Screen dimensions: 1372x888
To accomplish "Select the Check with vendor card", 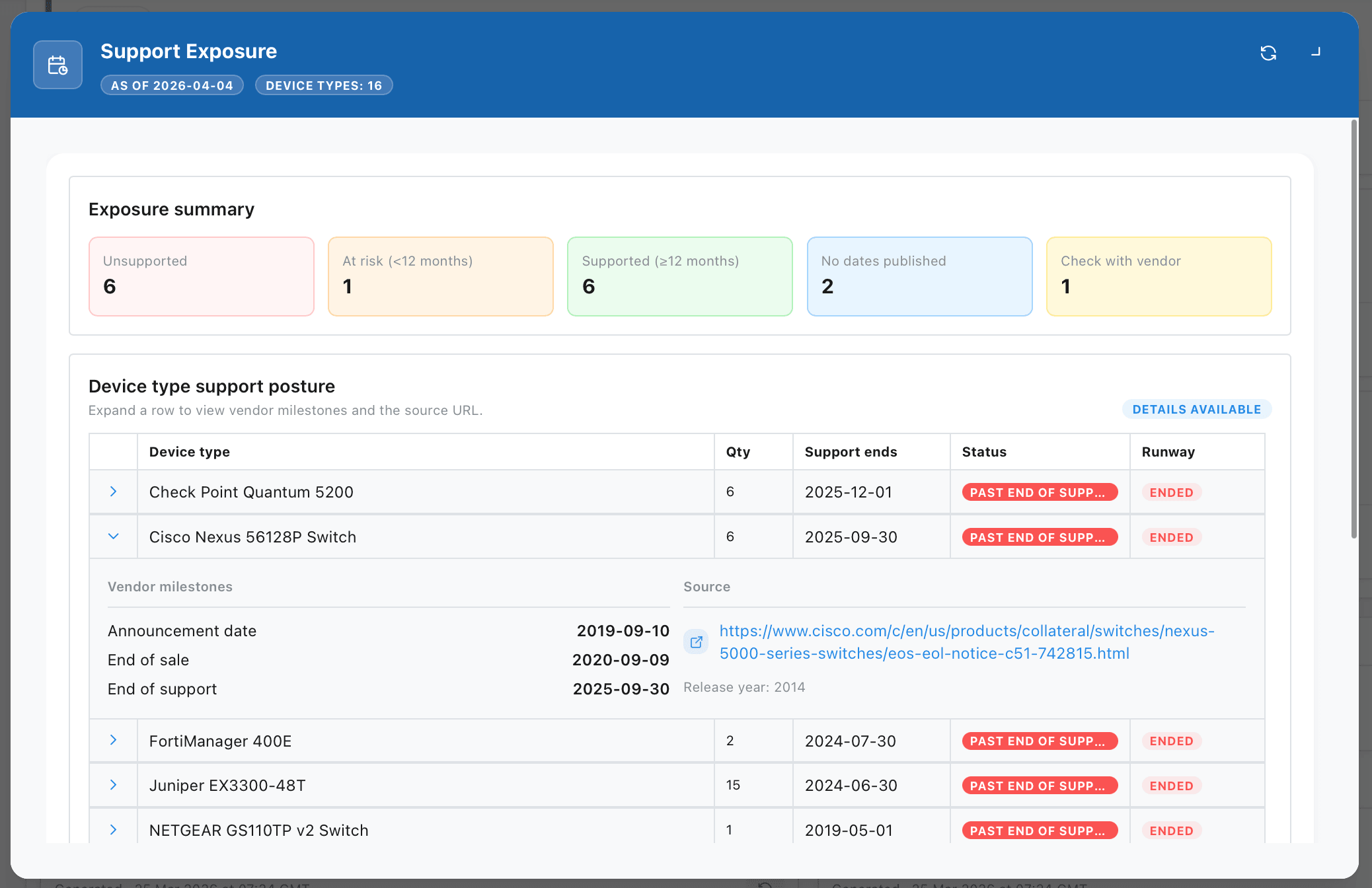I will point(1159,276).
